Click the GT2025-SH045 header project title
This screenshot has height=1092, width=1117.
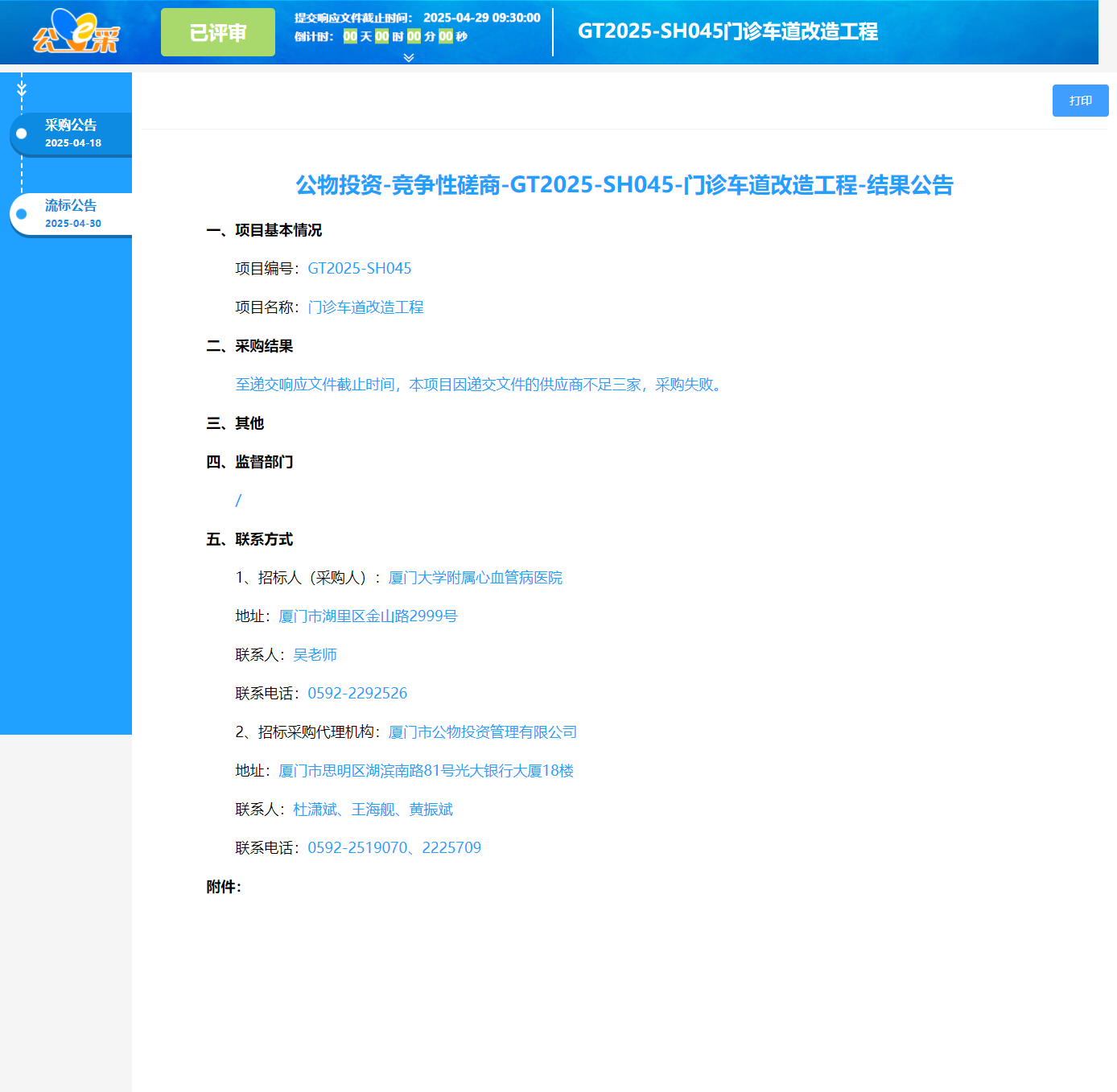pyautogui.click(x=728, y=31)
